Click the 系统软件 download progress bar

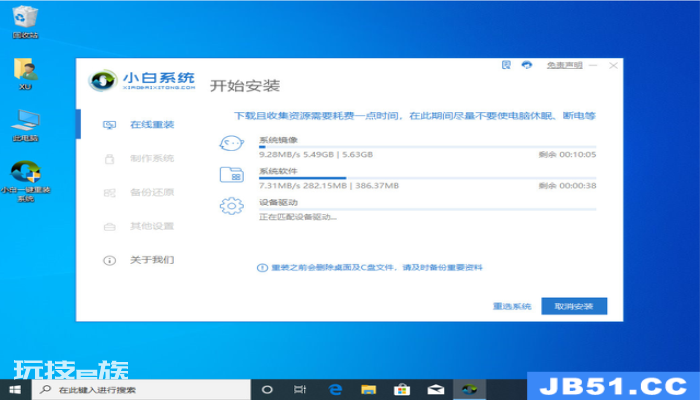(x=427, y=178)
